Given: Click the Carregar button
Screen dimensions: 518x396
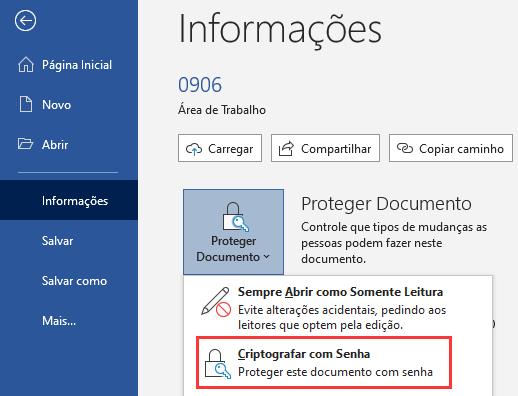Looking at the screenshot, I should [x=220, y=148].
